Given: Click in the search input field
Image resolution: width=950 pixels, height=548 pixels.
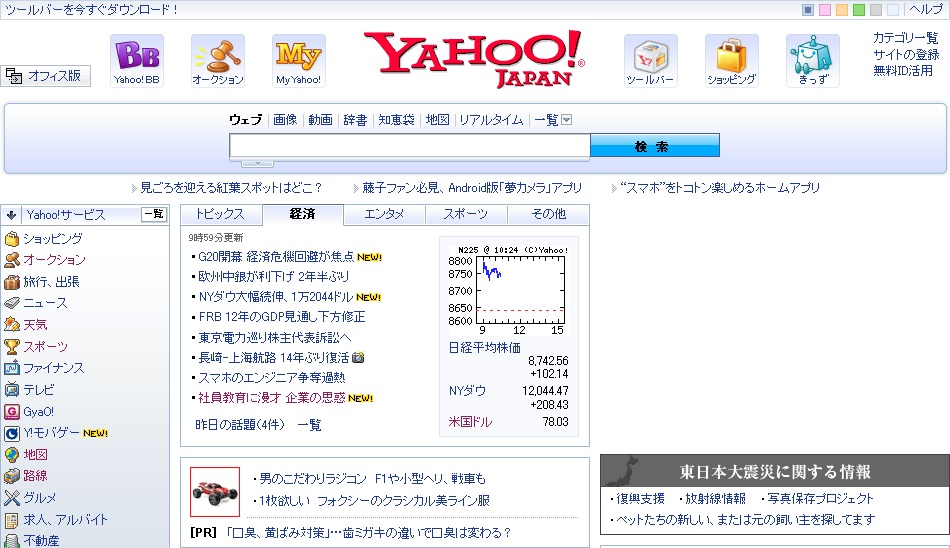Looking at the screenshot, I should click(410, 146).
